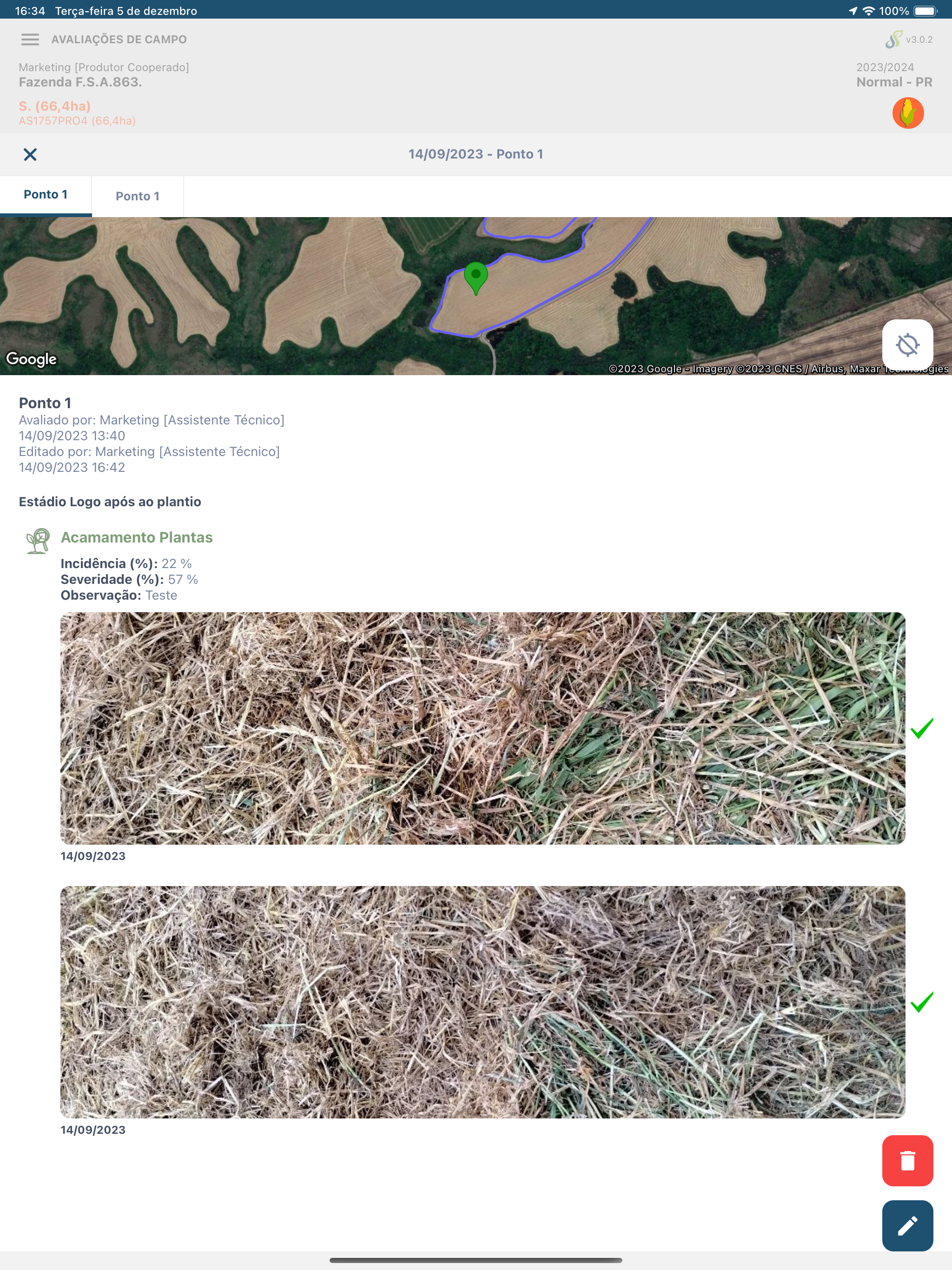
Task: Tap the green map location pin
Action: pos(476,278)
